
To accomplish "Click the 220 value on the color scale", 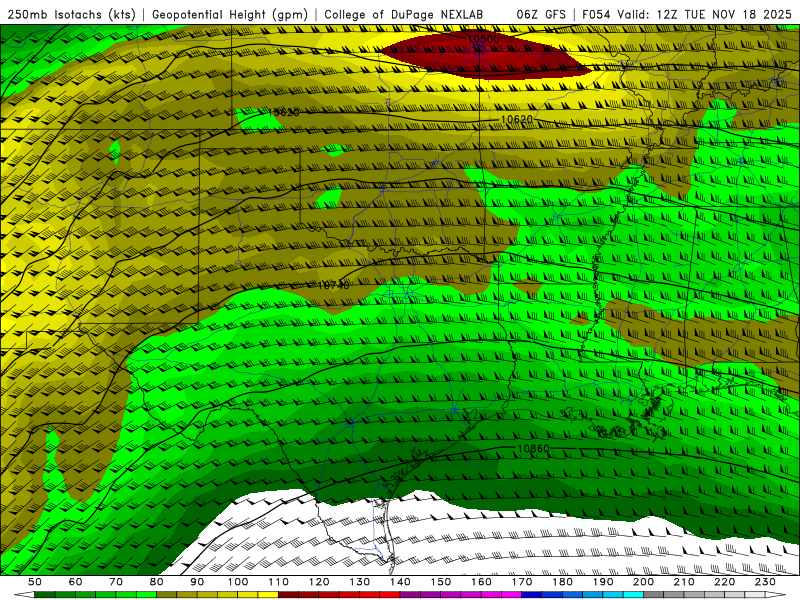I will click(724, 582).
